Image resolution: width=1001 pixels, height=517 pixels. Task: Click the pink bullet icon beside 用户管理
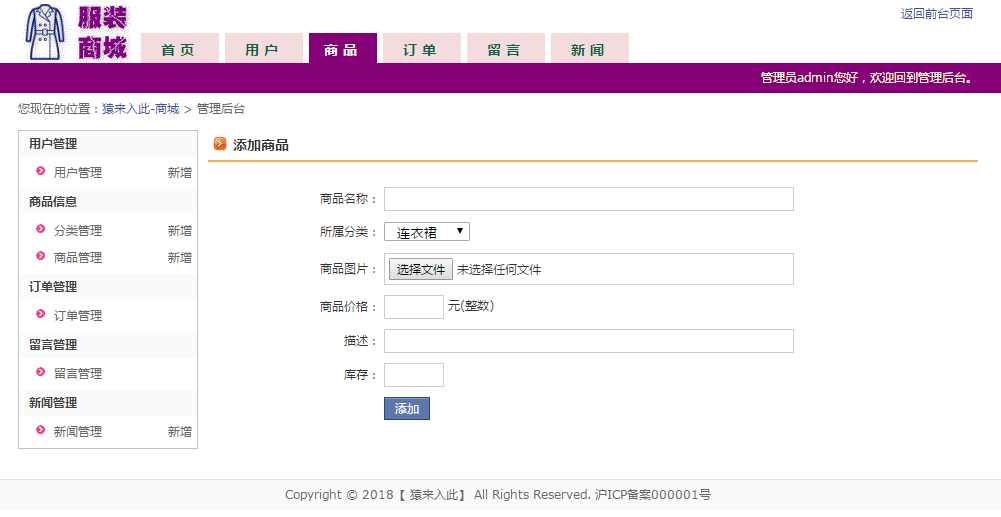tap(41, 171)
